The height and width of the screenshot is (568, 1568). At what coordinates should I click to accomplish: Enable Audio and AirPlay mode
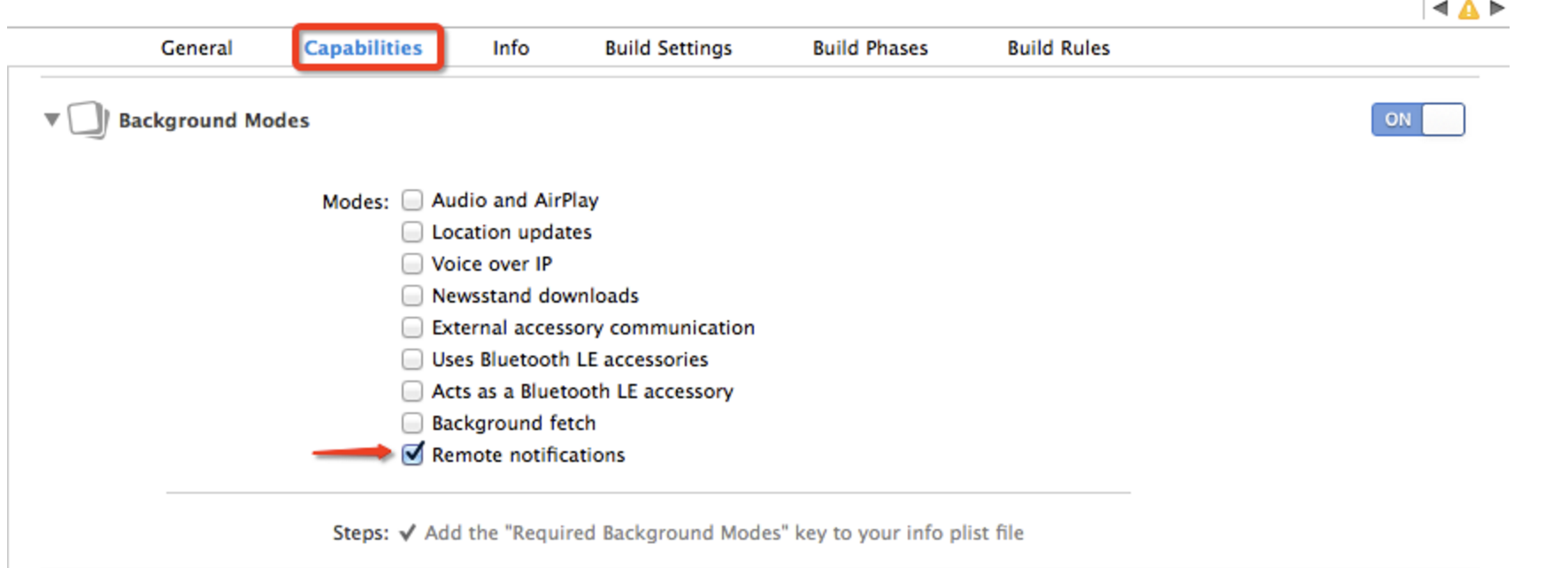412,200
